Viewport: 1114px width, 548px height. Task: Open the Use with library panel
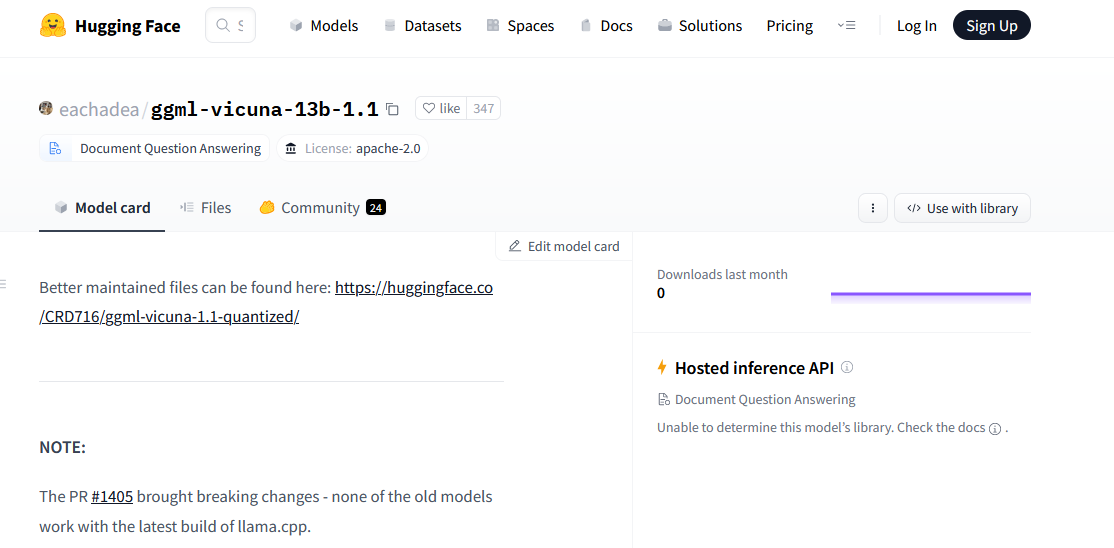[x=962, y=208]
